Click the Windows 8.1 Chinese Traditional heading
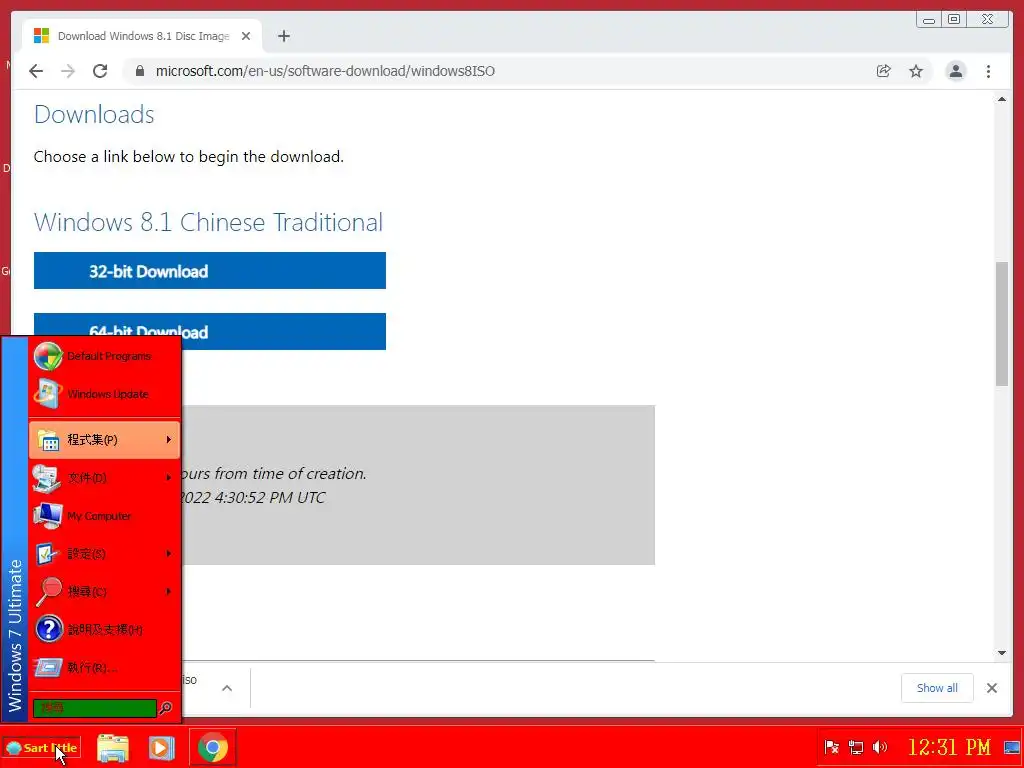 point(208,222)
